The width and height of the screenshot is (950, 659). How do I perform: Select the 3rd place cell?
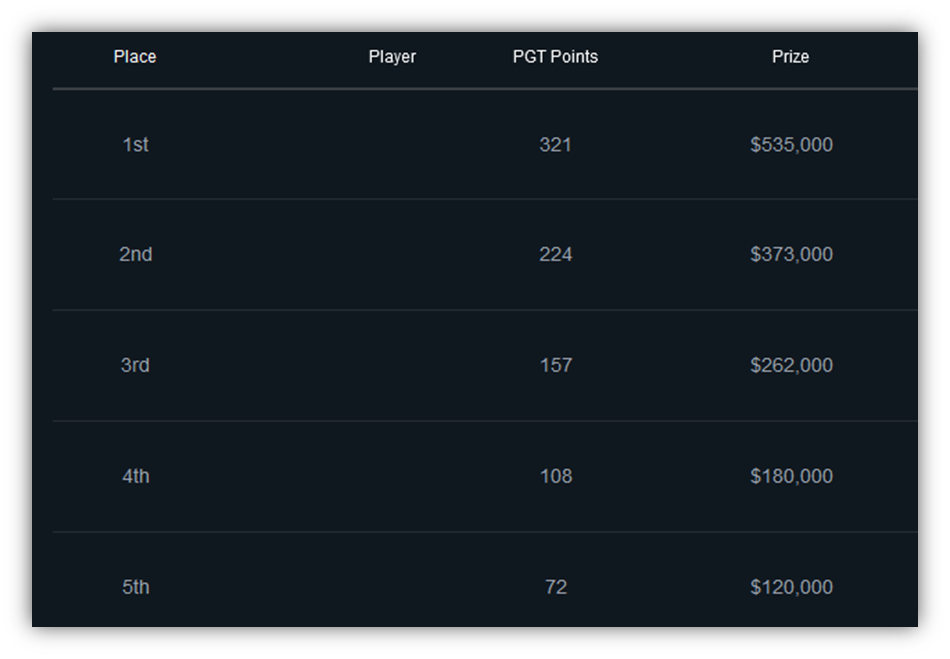(135, 365)
